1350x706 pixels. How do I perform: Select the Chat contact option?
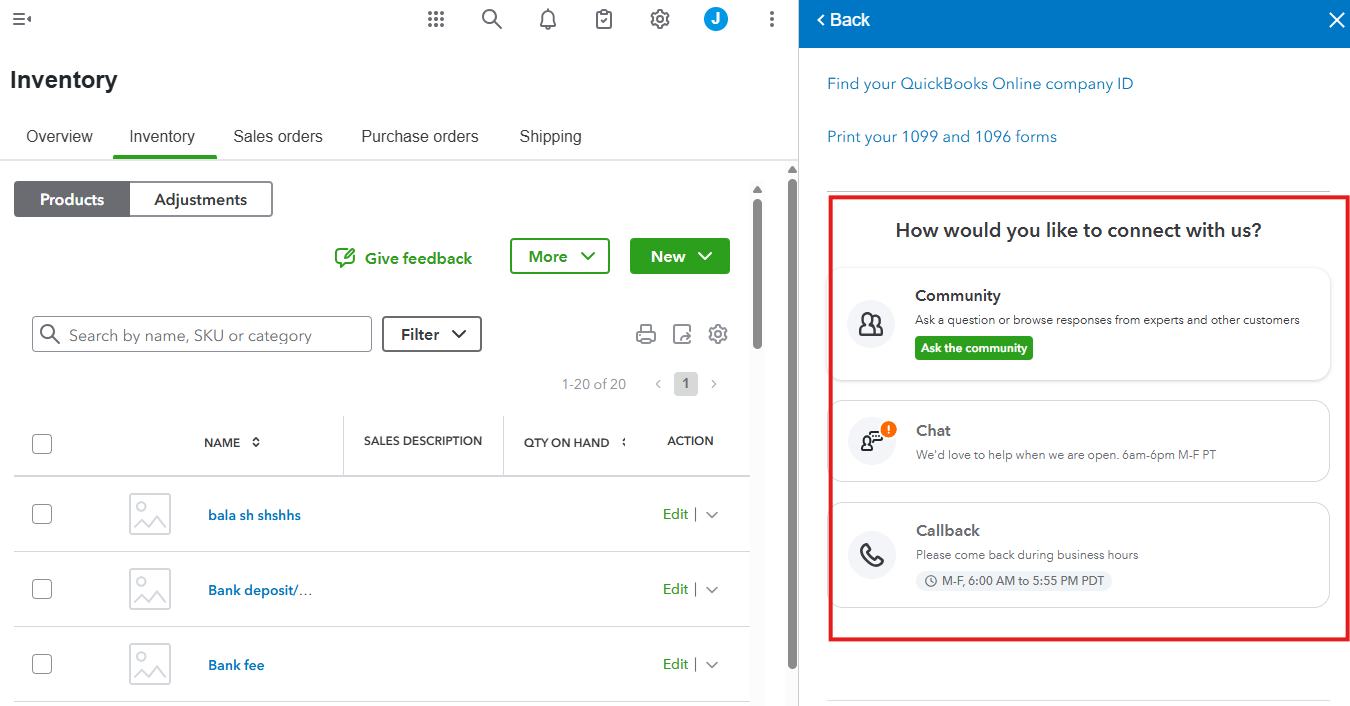[1080, 441]
